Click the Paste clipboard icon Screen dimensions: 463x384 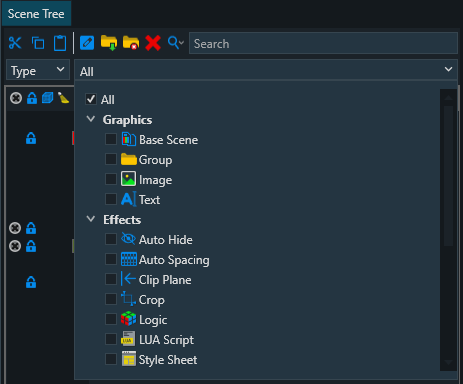pos(60,43)
